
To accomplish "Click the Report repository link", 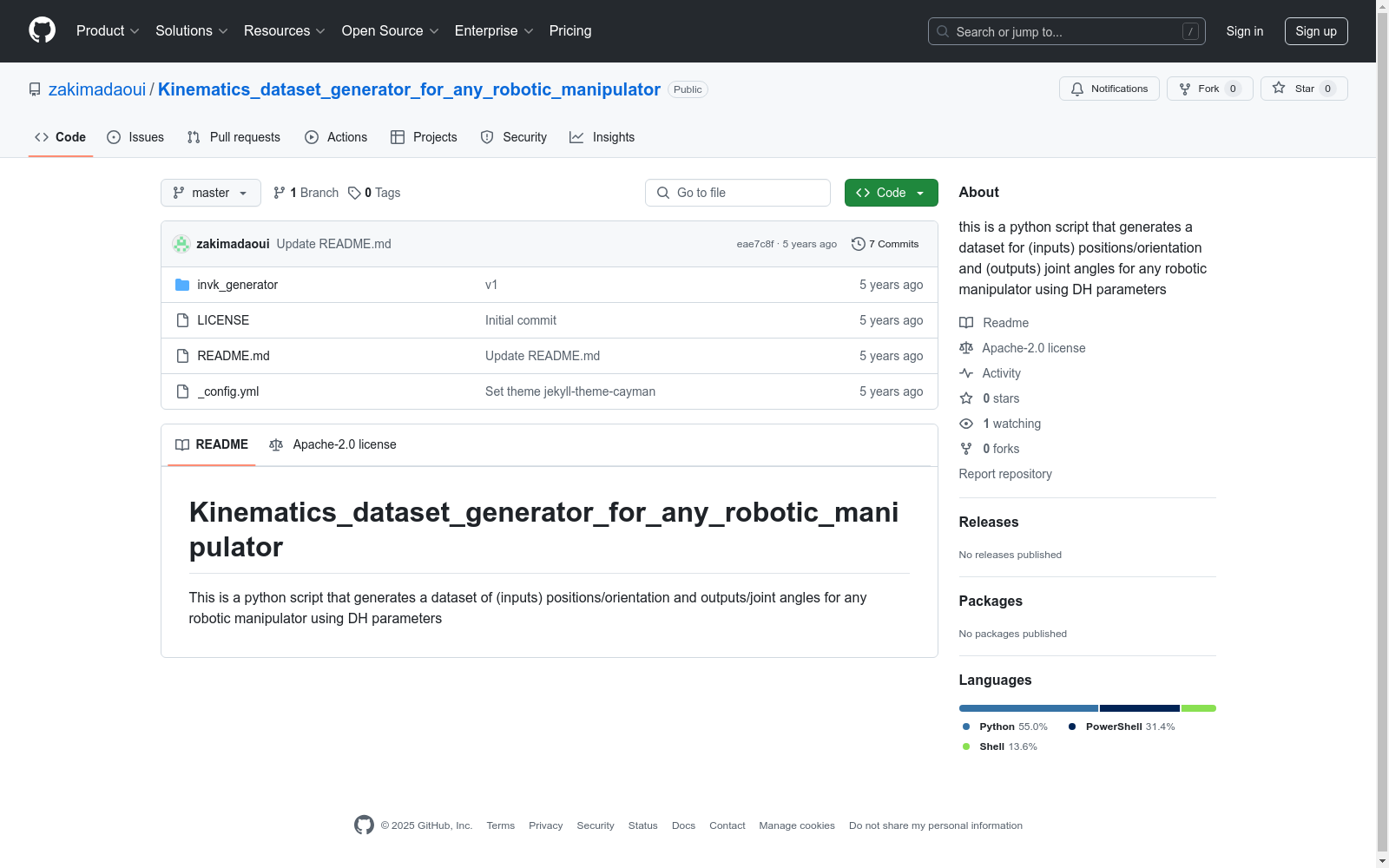I will (x=1005, y=474).
